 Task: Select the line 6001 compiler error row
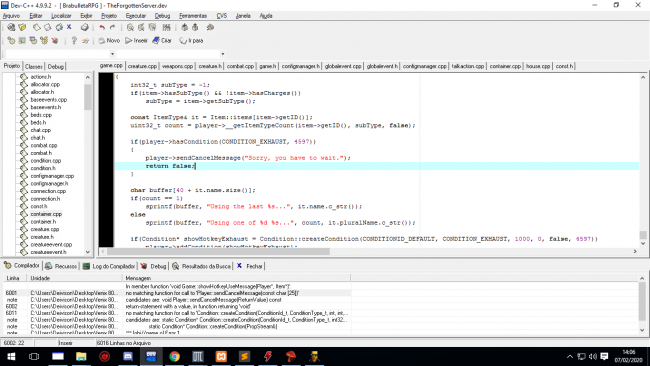point(177,293)
